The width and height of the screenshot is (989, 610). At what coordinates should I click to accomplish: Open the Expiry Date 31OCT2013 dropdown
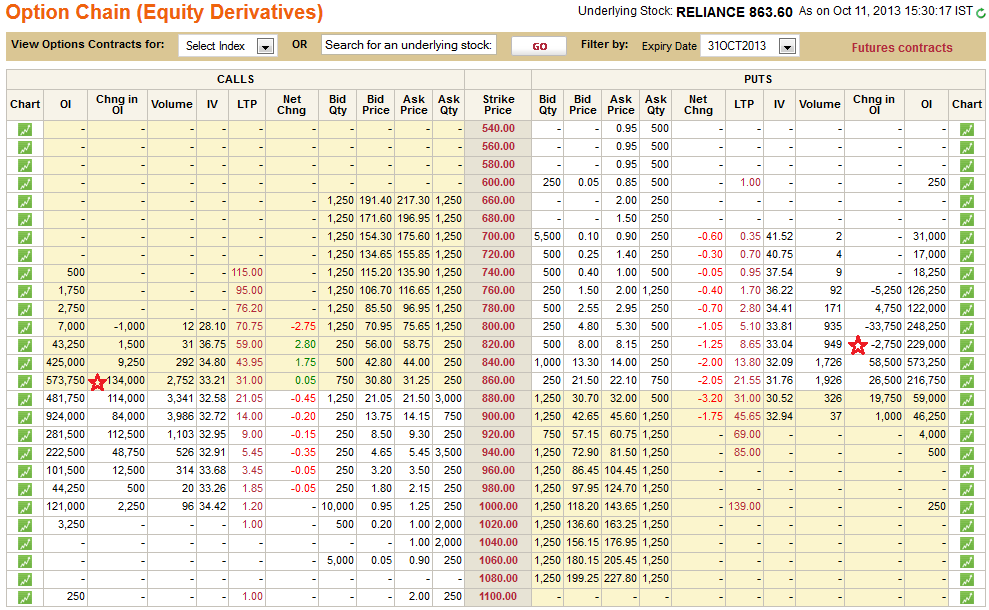tap(749, 45)
